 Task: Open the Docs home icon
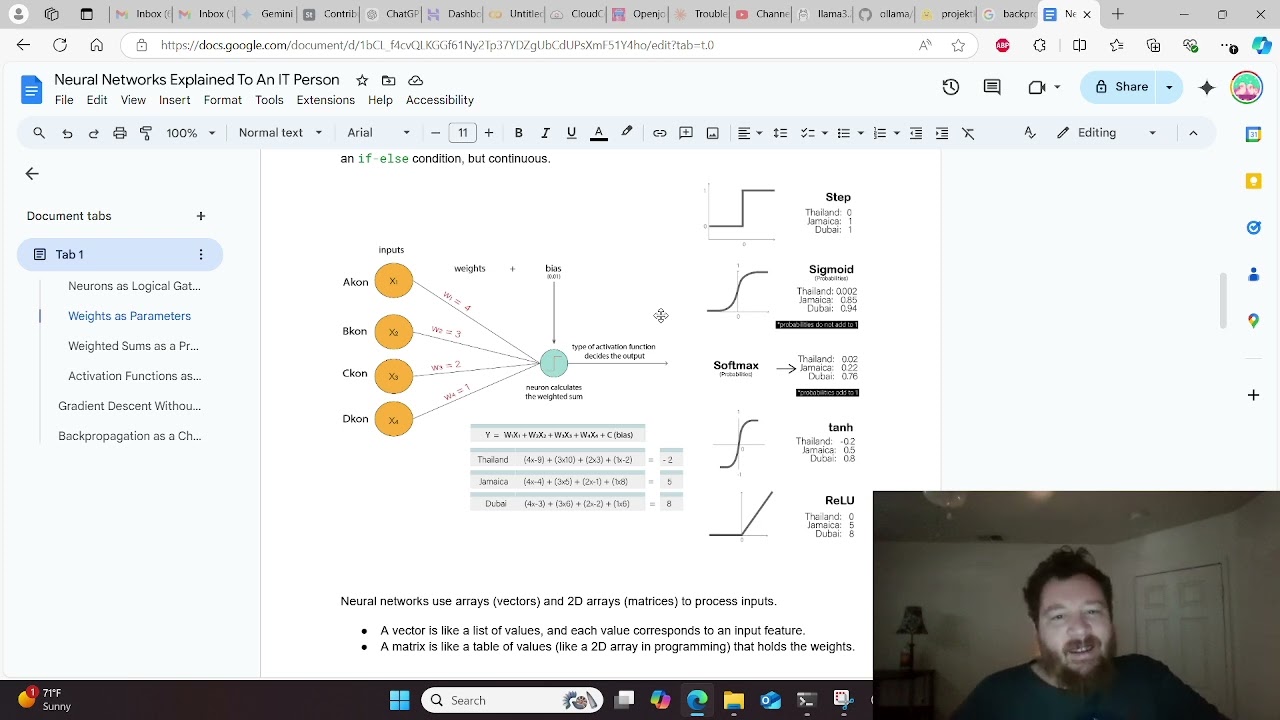(x=32, y=90)
